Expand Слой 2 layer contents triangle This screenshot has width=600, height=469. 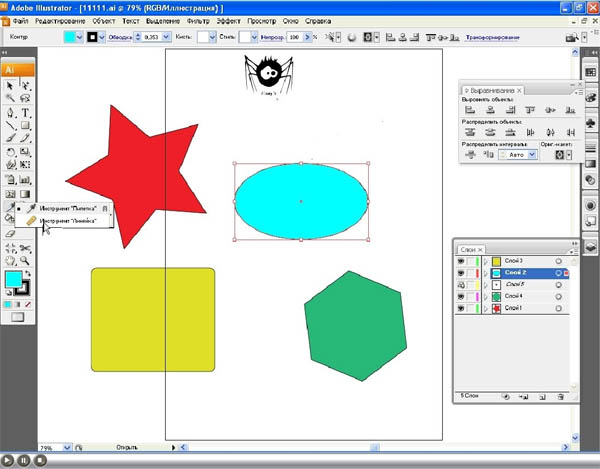click(485, 272)
